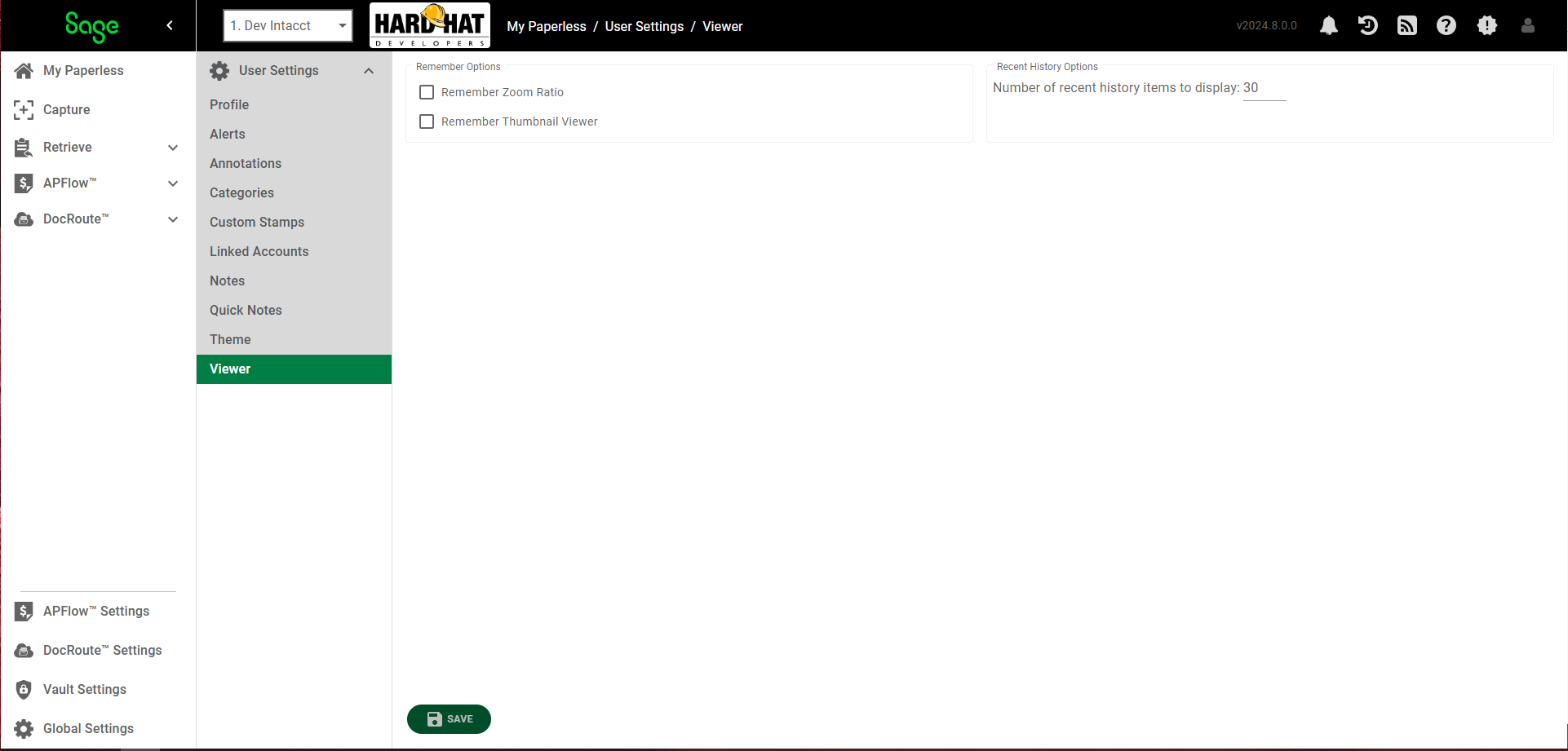The height and width of the screenshot is (751, 1568).
Task: Click the Hard Hat Developers logo
Action: click(x=430, y=25)
